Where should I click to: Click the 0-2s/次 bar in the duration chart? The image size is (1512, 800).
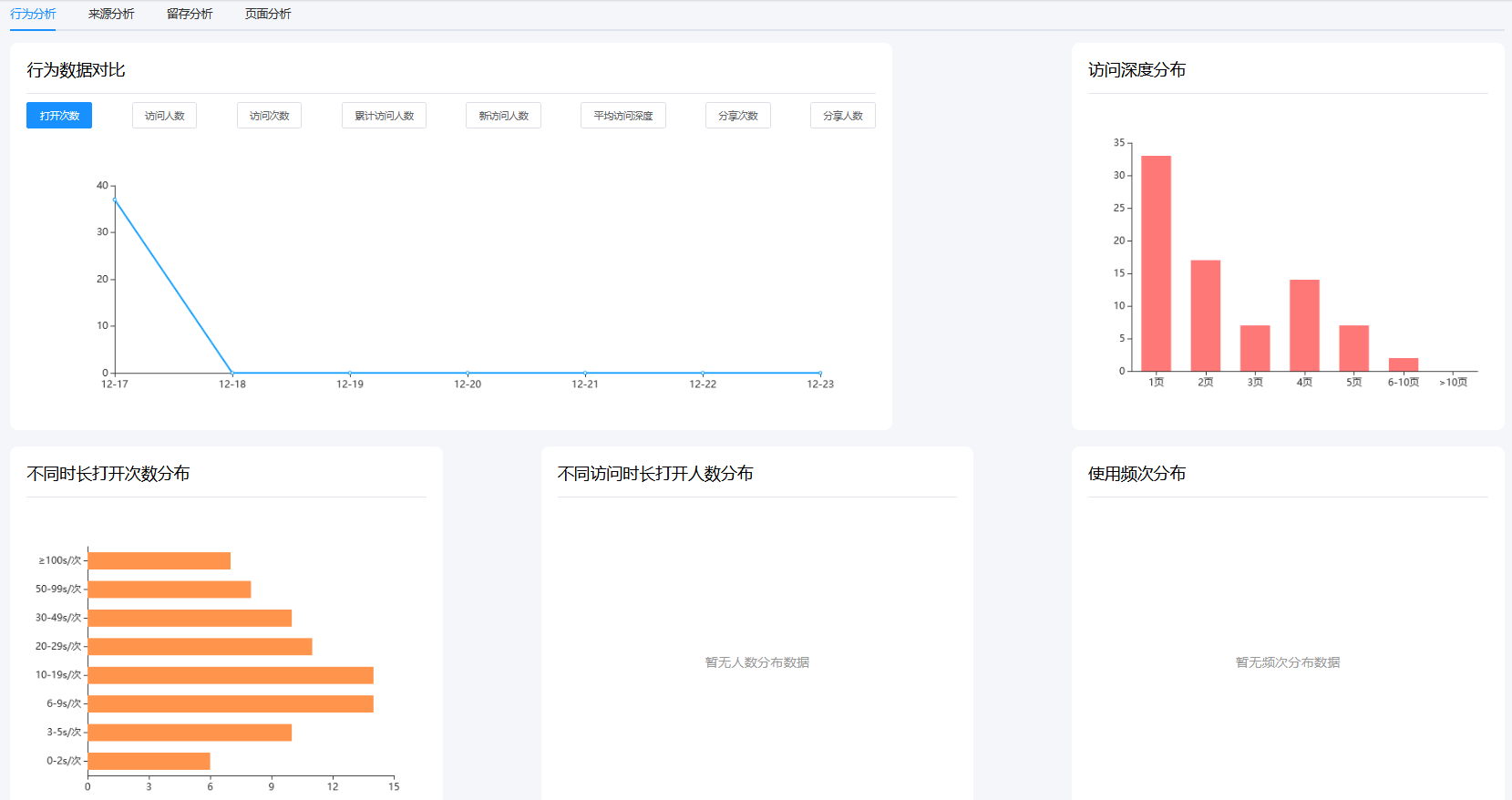[x=149, y=761]
